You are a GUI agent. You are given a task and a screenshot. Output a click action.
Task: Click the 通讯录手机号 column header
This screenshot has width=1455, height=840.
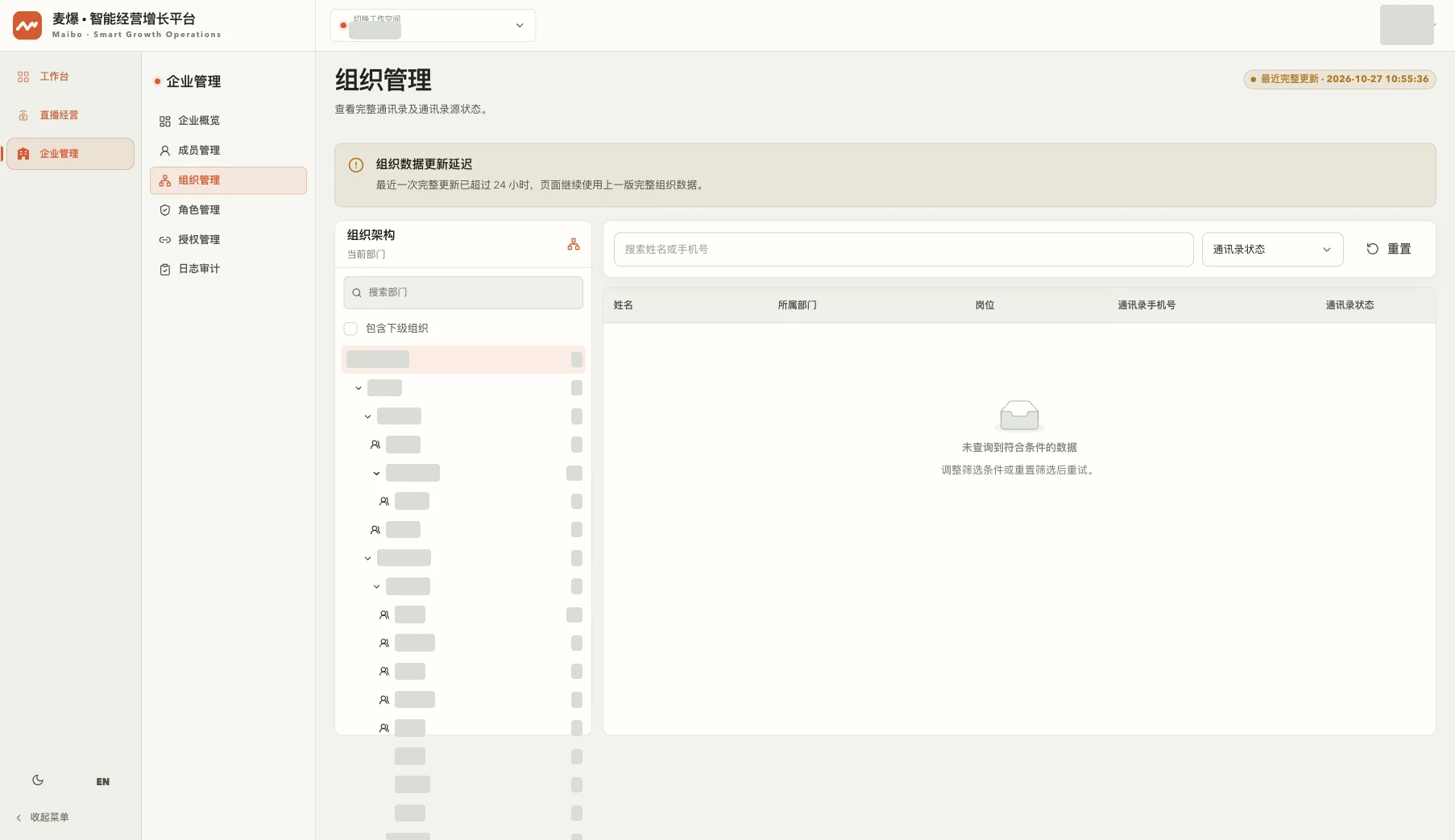pos(1146,305)
